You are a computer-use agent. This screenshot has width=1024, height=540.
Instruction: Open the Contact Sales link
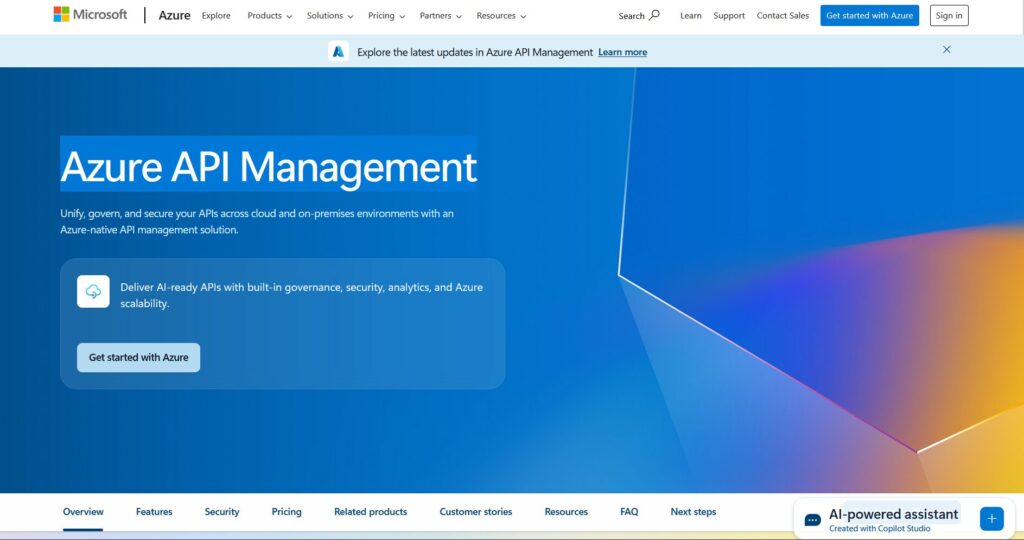click(x=782, y=16)
